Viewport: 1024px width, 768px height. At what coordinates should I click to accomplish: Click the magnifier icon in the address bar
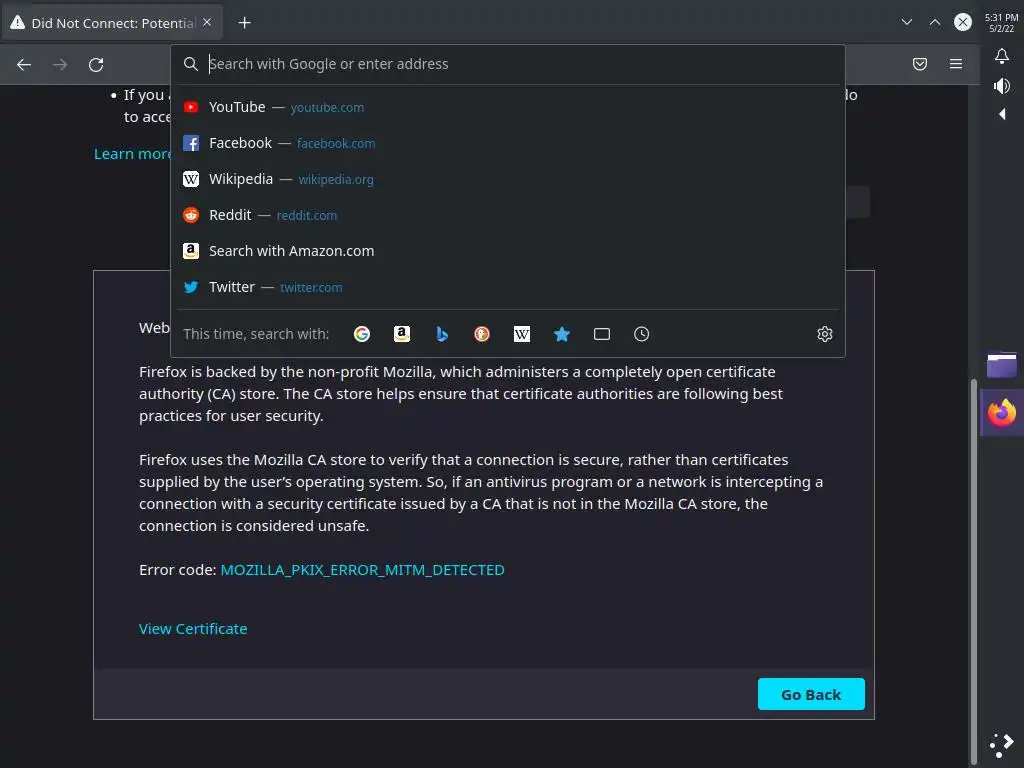point(191,64)
